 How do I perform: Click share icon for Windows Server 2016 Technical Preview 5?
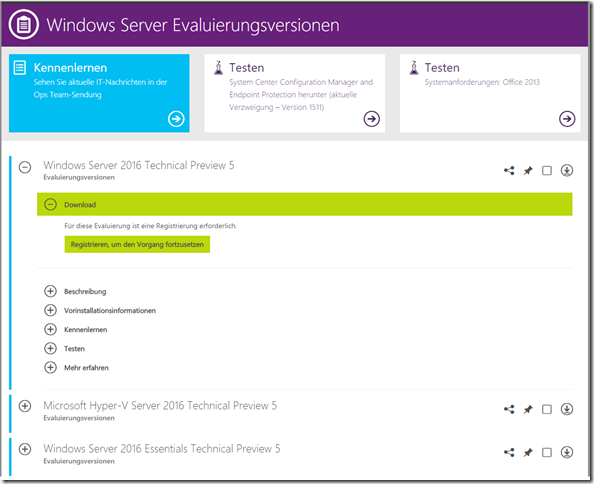(509, 171)
